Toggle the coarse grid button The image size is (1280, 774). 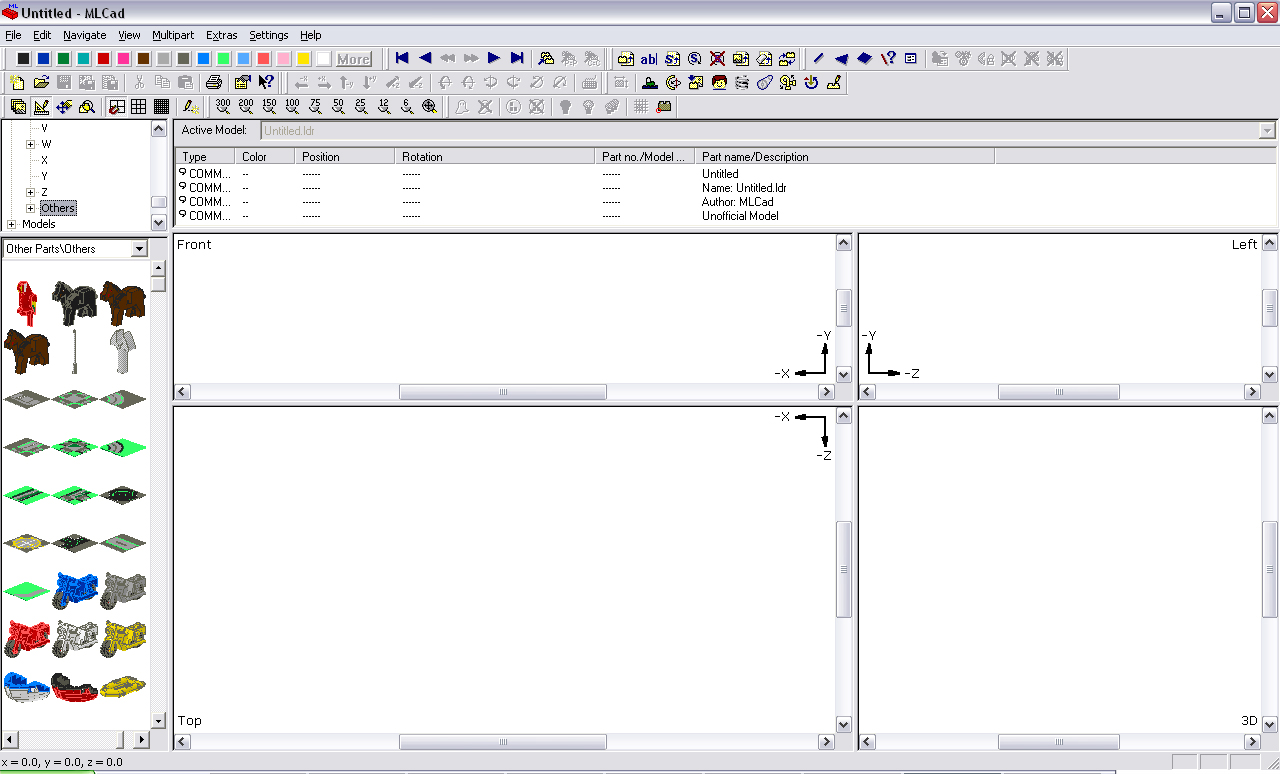point(116,107)
